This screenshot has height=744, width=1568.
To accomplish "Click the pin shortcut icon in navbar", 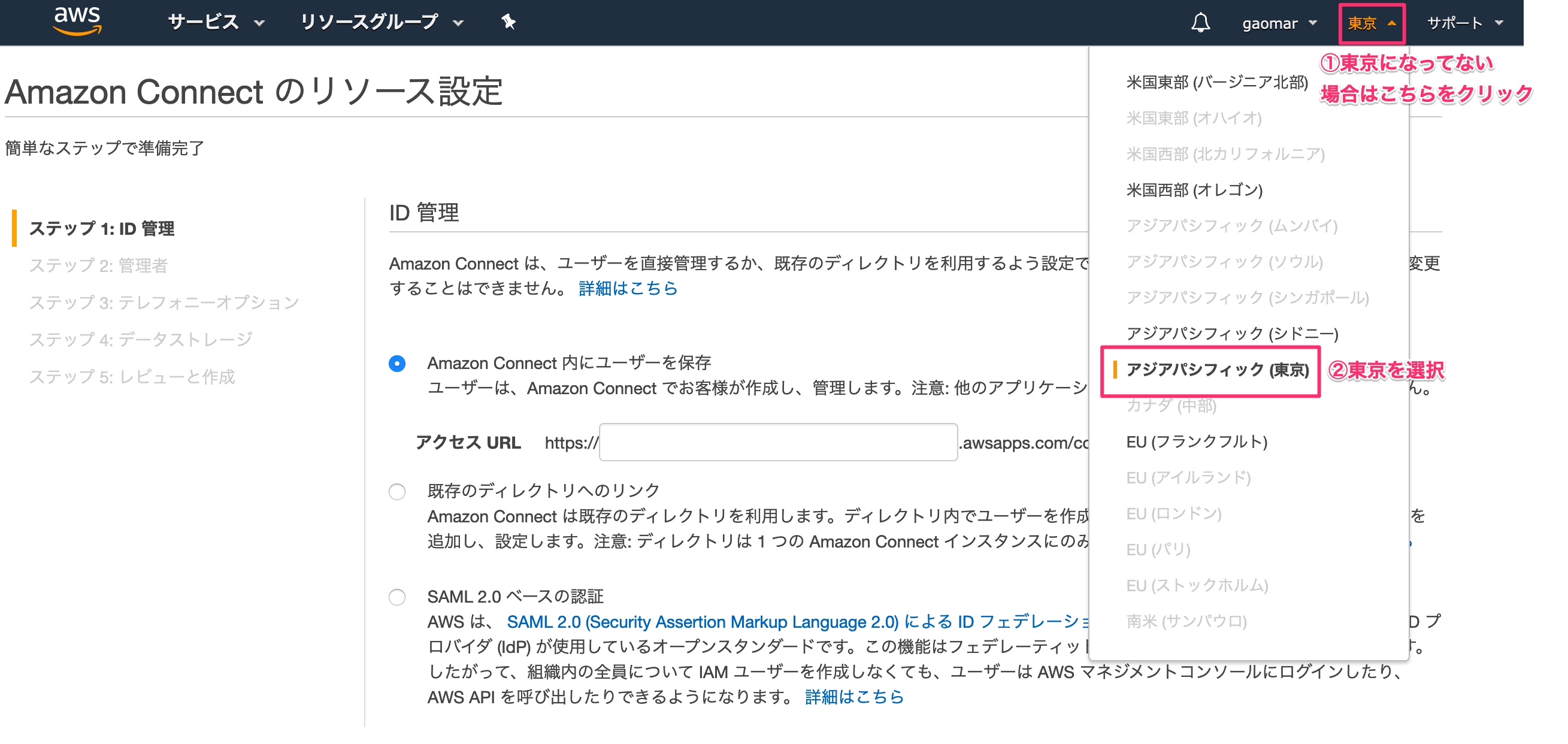I will tap(508, 23).
